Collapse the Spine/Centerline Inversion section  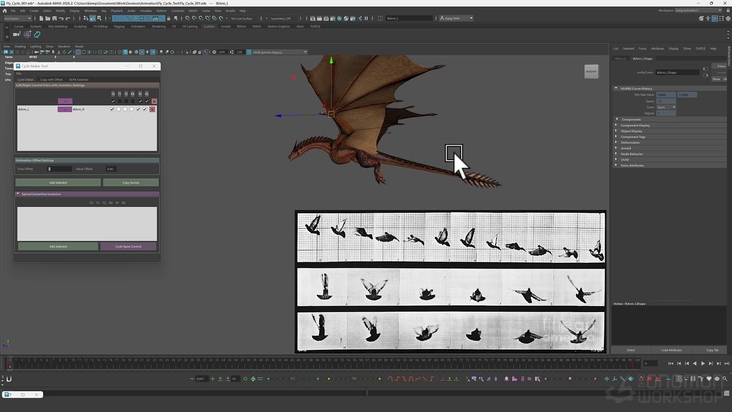click(x=18, y=194)
